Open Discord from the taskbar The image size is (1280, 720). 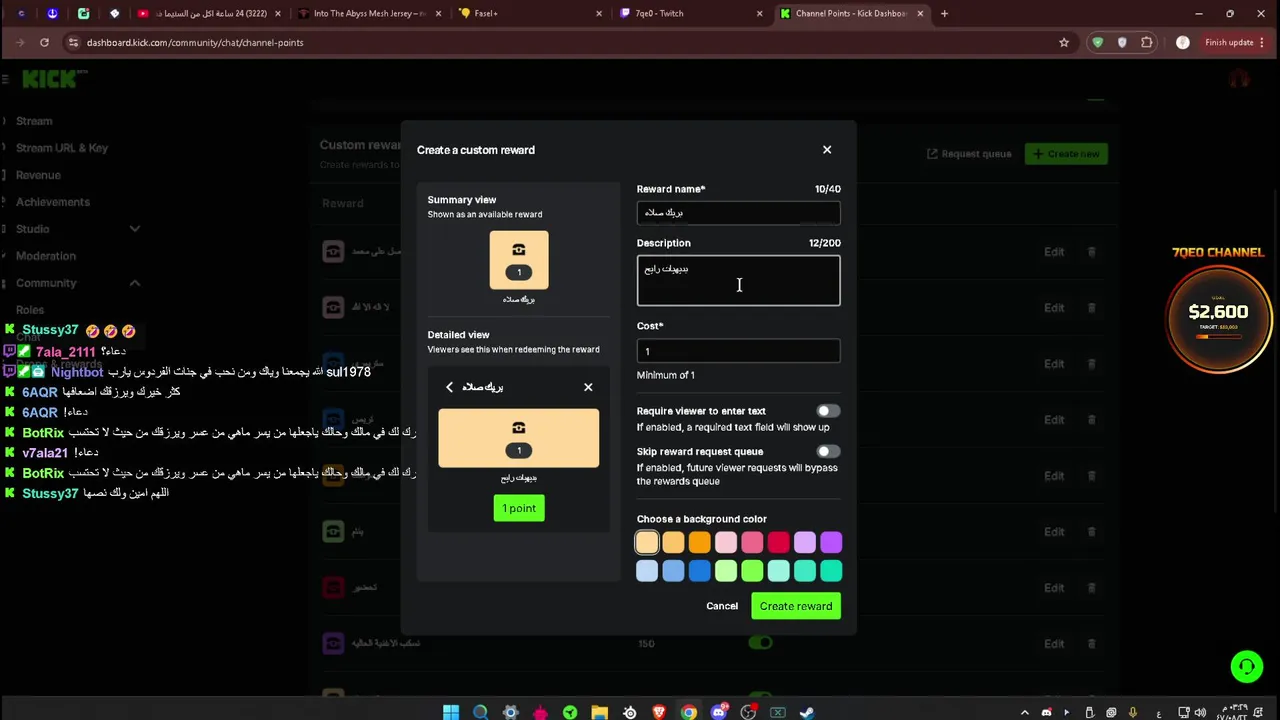pyautogui.click(x=718, y=712)
